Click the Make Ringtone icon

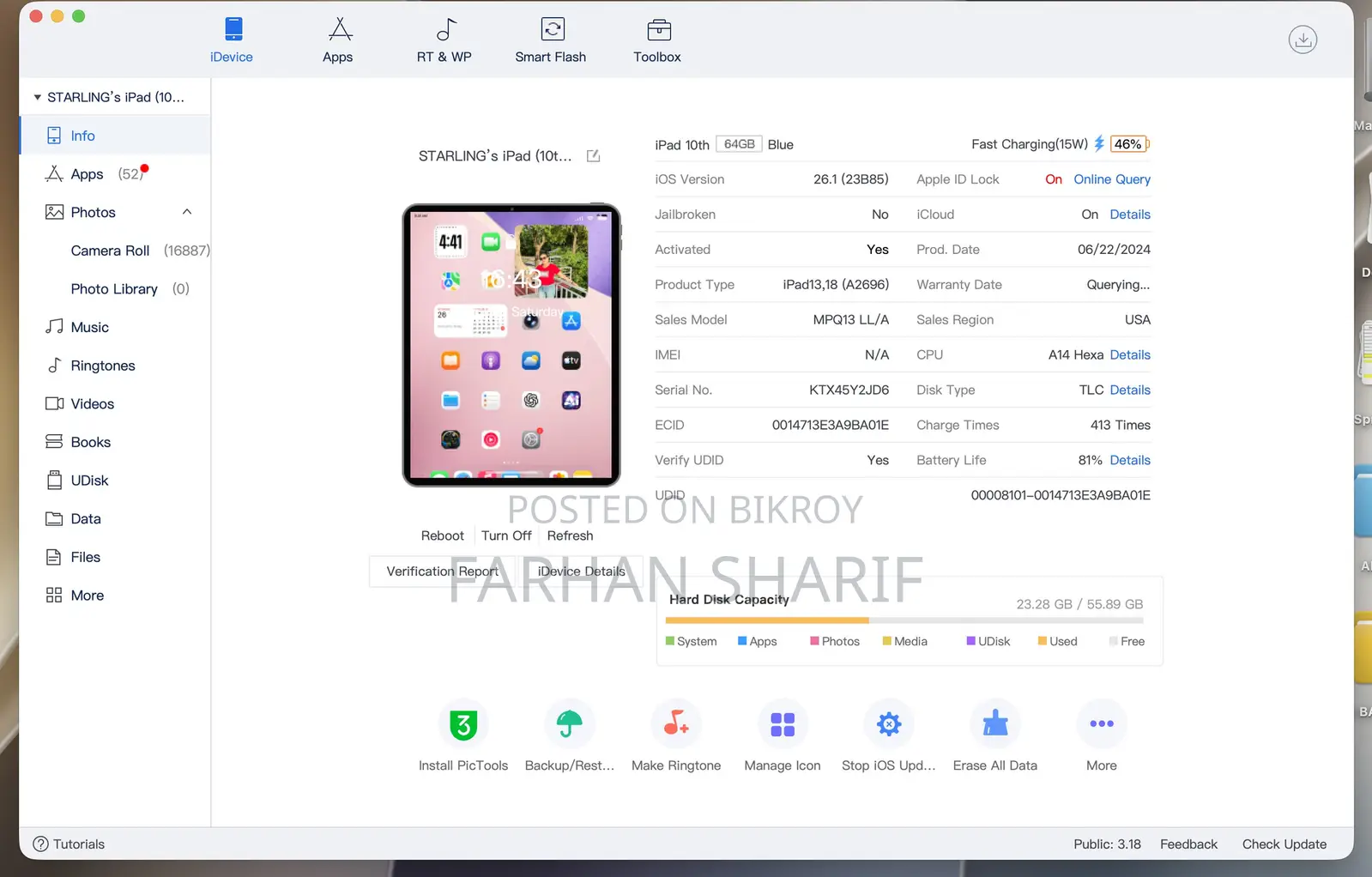676,724
